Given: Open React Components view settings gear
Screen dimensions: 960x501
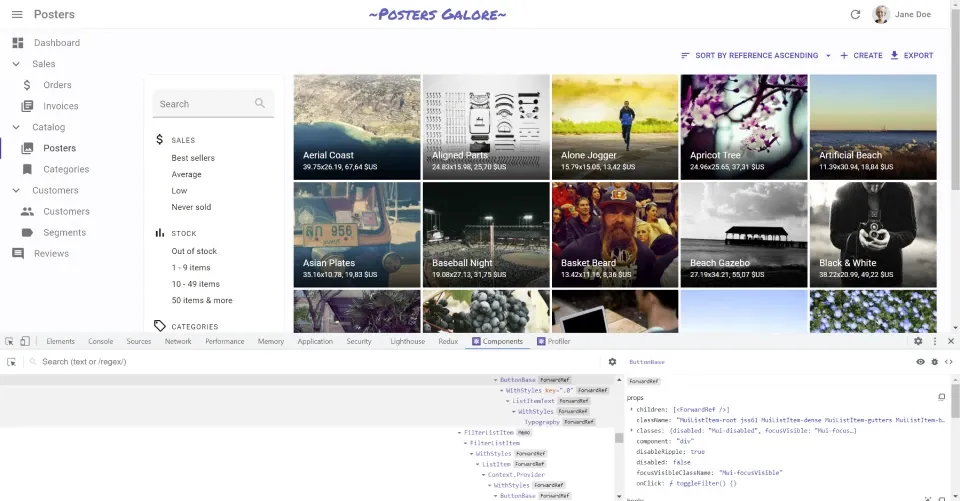Looking at the screenshot, I should click(x=612, y=362).
